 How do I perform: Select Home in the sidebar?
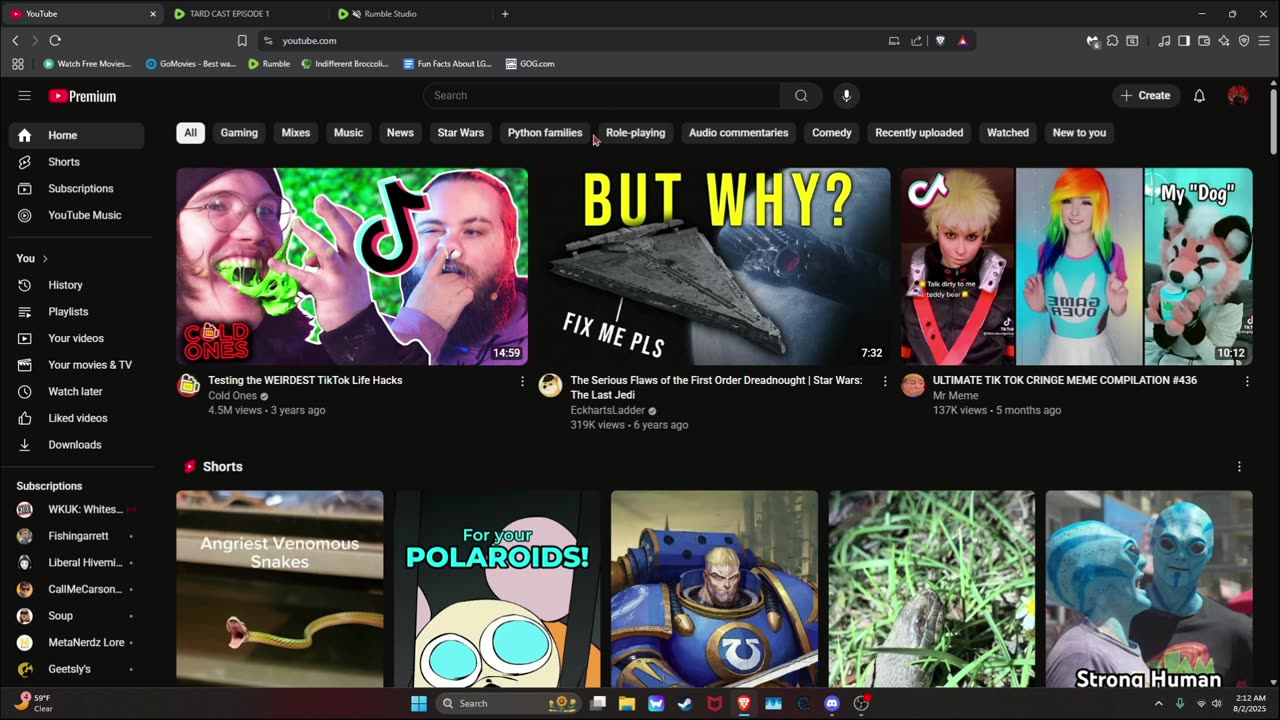[x=76, y=135]
